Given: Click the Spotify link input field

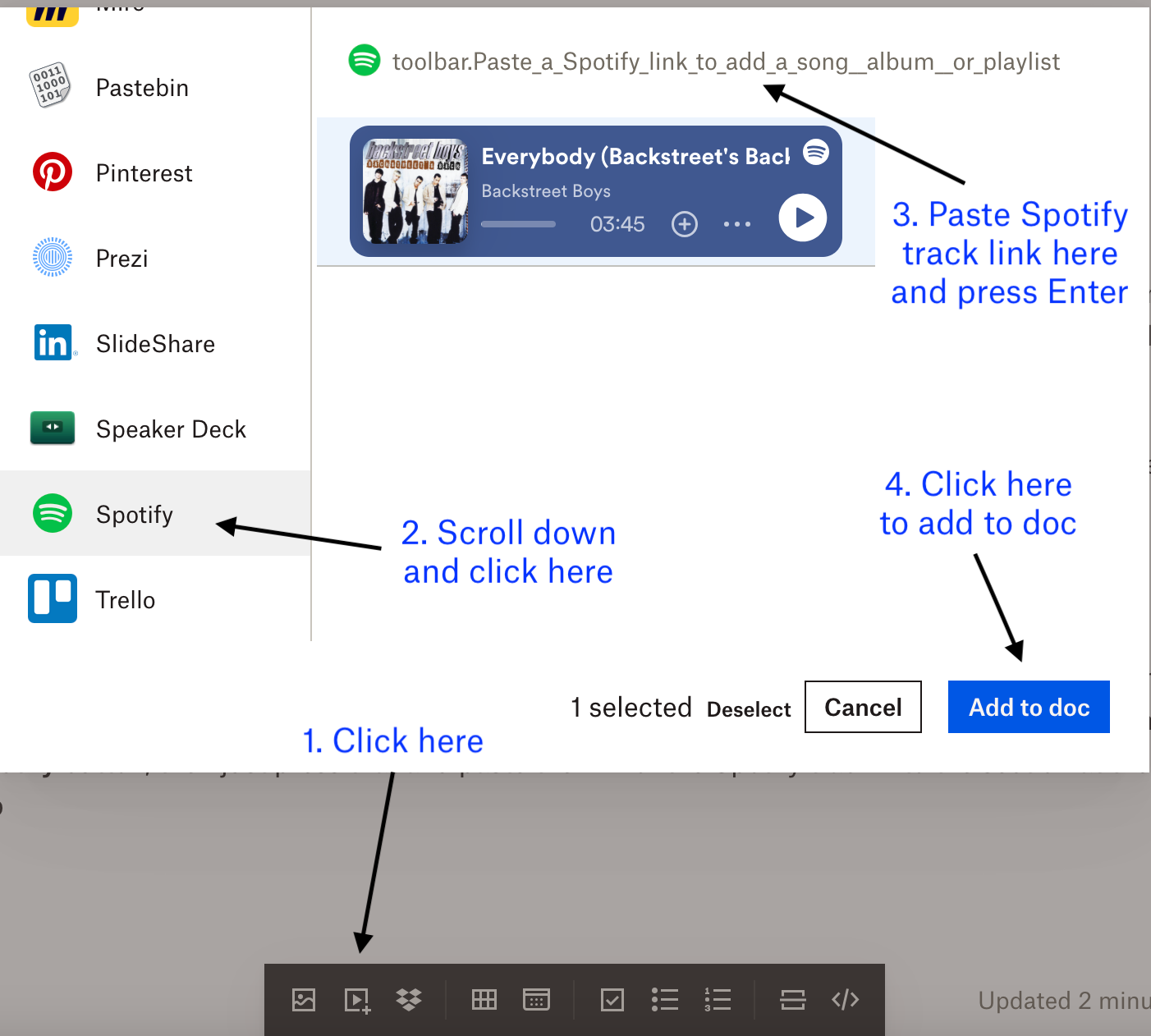Looking at the screenshot, I should (x=726, y=61).
